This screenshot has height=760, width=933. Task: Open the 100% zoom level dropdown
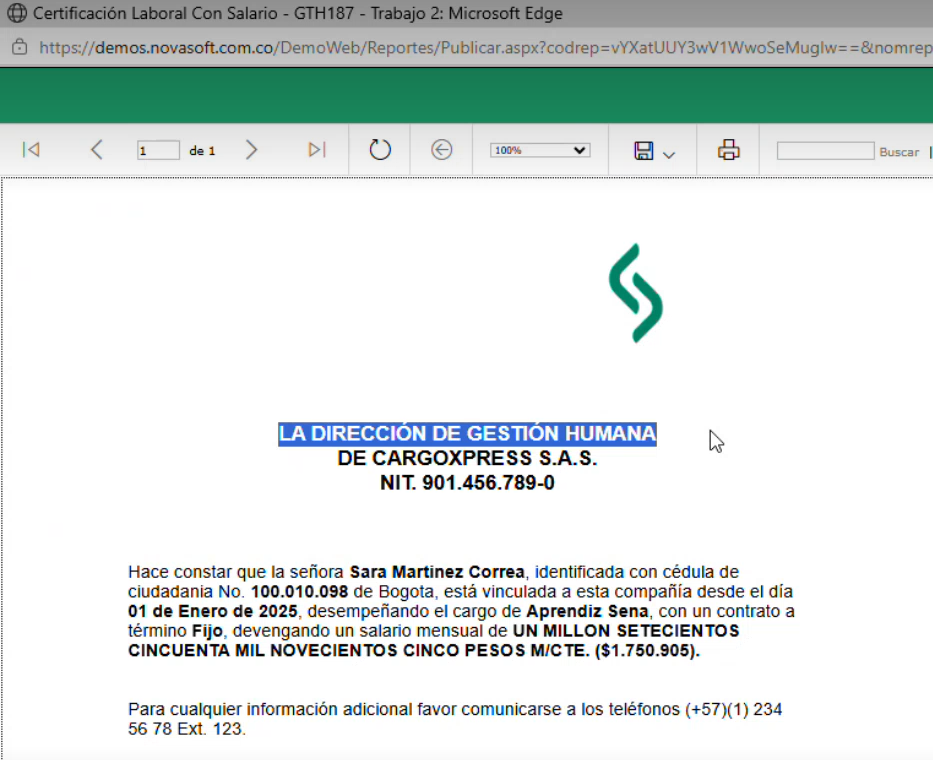(x=540, y=150)
